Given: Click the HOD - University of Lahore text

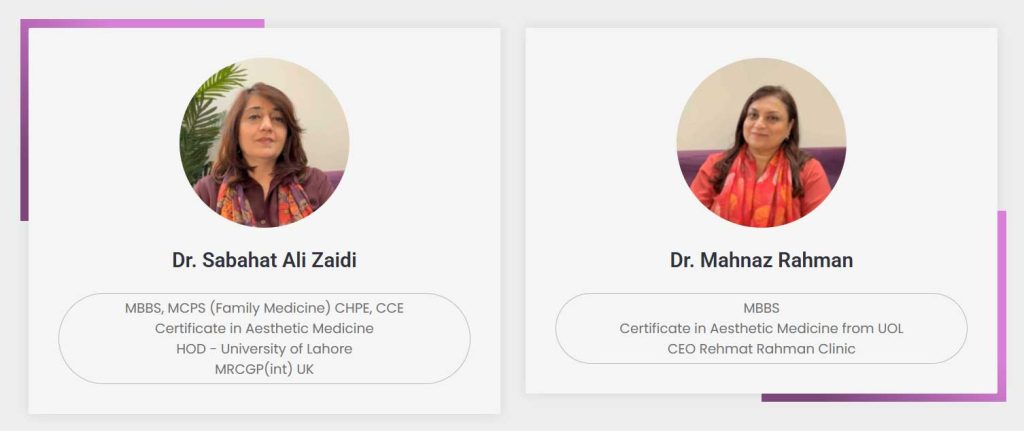Looking at the screenshot, I should [264, 348].
